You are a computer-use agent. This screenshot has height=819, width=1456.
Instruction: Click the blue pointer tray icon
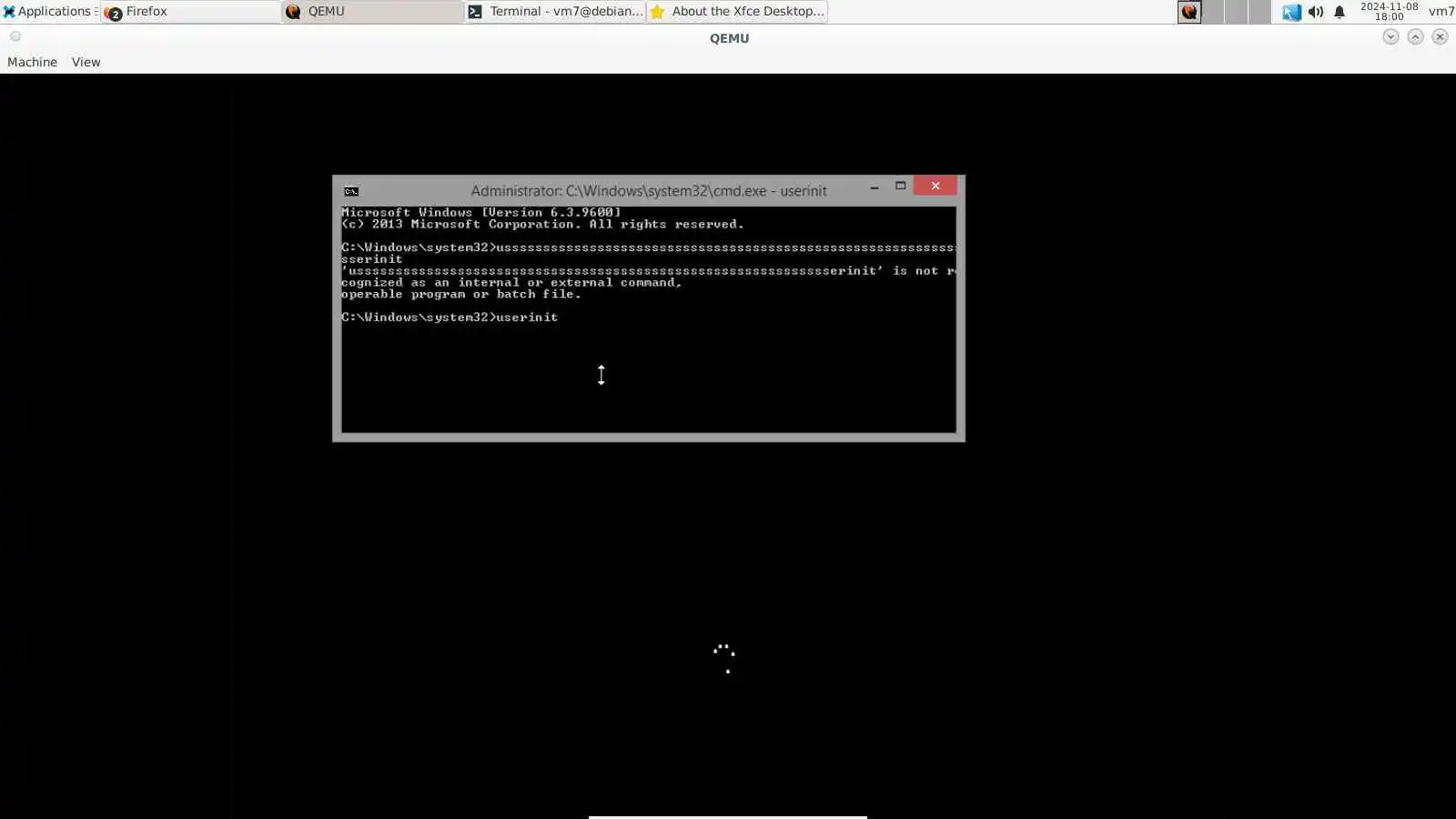[1291, 12]
